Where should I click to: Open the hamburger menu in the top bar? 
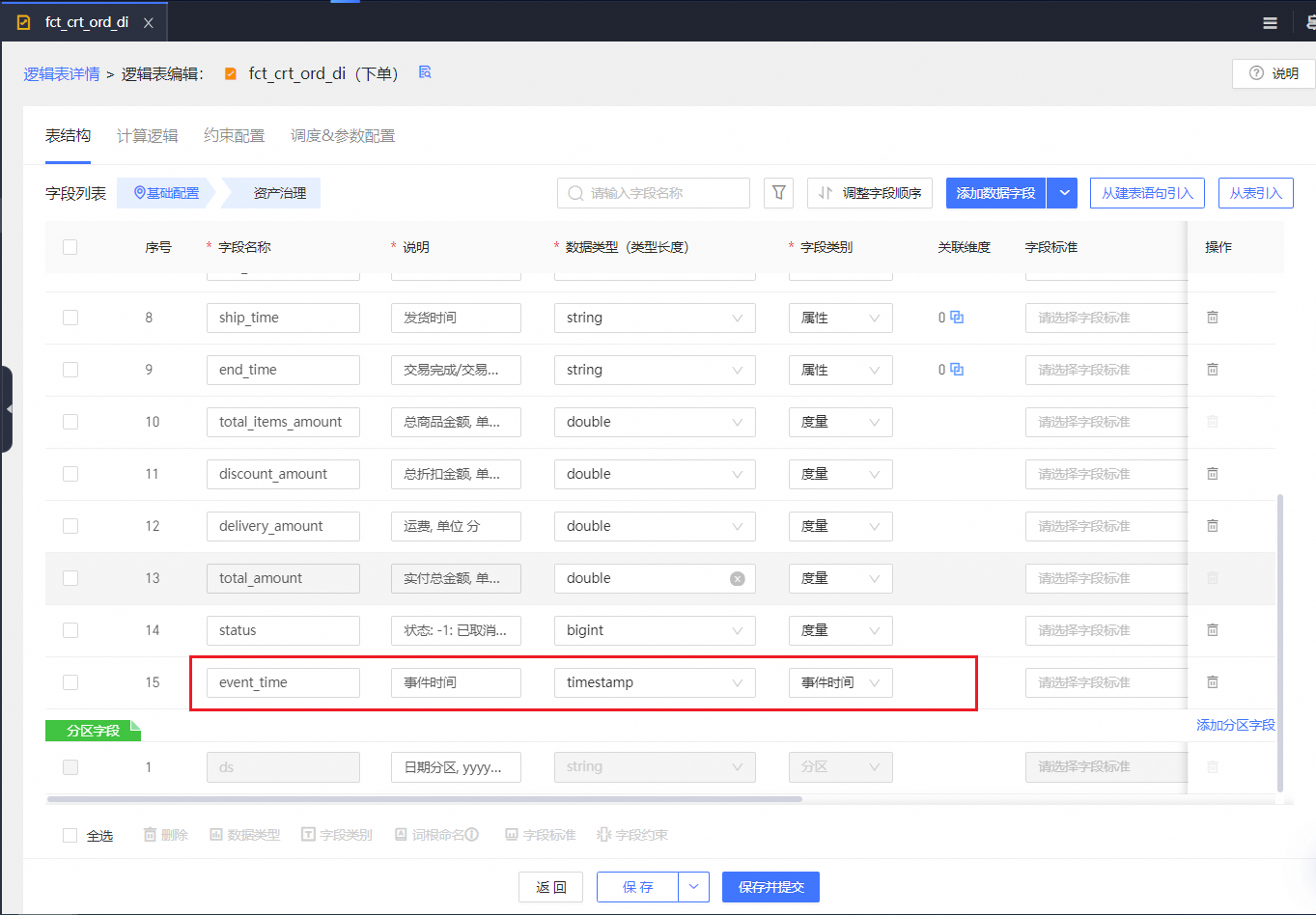(x=1270, y=21)
